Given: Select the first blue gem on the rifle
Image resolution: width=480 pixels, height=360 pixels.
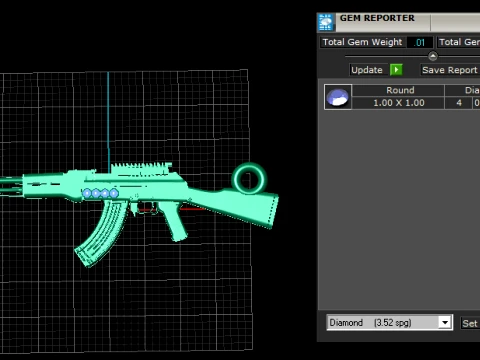Looking at the screenshot, I should [87, 193].
